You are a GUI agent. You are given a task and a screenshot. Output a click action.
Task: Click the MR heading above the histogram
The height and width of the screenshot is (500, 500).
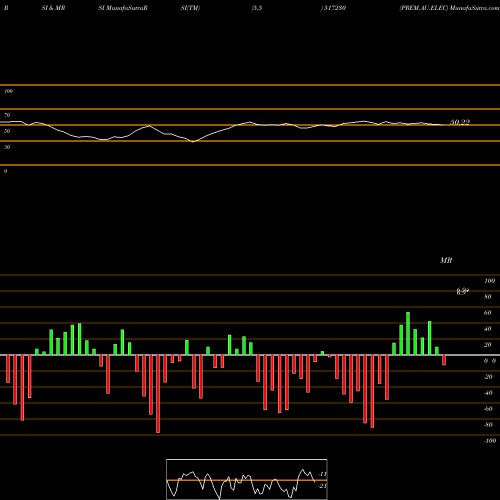pos(446,260)
